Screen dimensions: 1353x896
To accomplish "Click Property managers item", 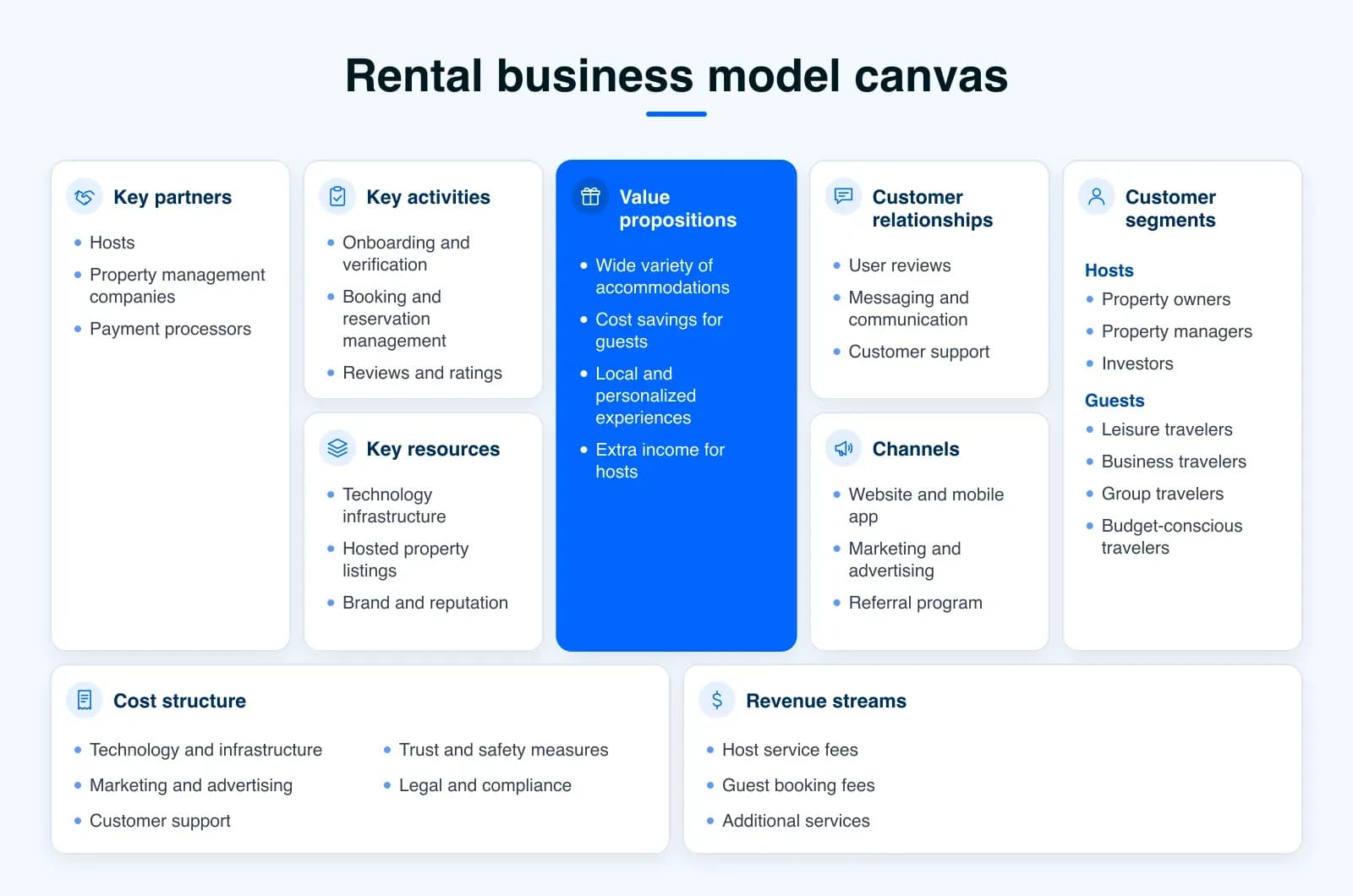I will [x=1176, y=331].
